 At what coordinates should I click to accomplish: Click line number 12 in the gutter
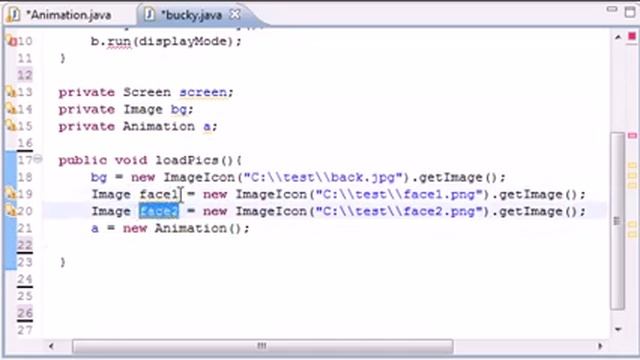pos(24,75)
